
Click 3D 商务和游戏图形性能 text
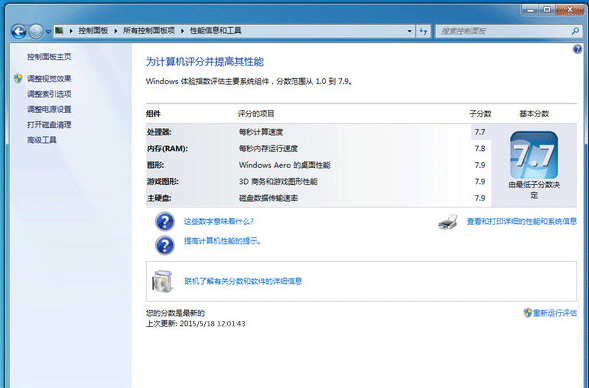tap(278, 182)
